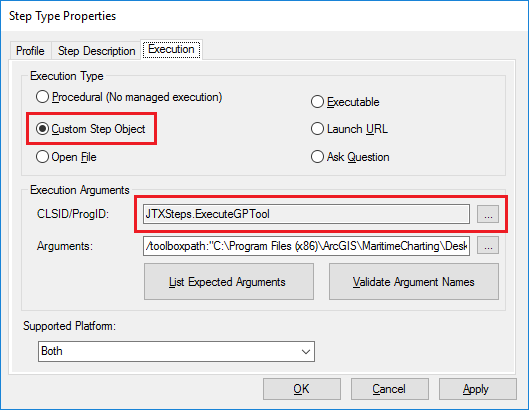
Task: Open the CLSID/ProgID browse ellipsis button
Action: coord(488,214)
